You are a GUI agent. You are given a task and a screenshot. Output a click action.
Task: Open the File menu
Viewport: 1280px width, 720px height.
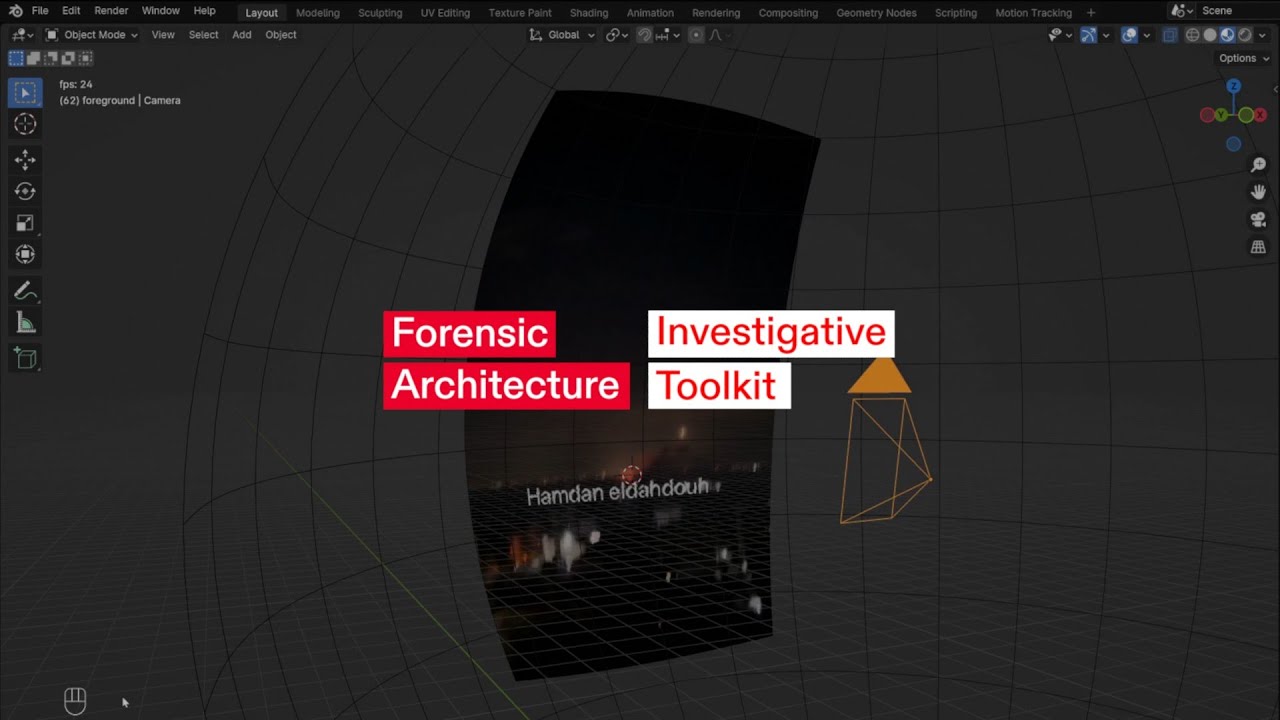(40, 11)
